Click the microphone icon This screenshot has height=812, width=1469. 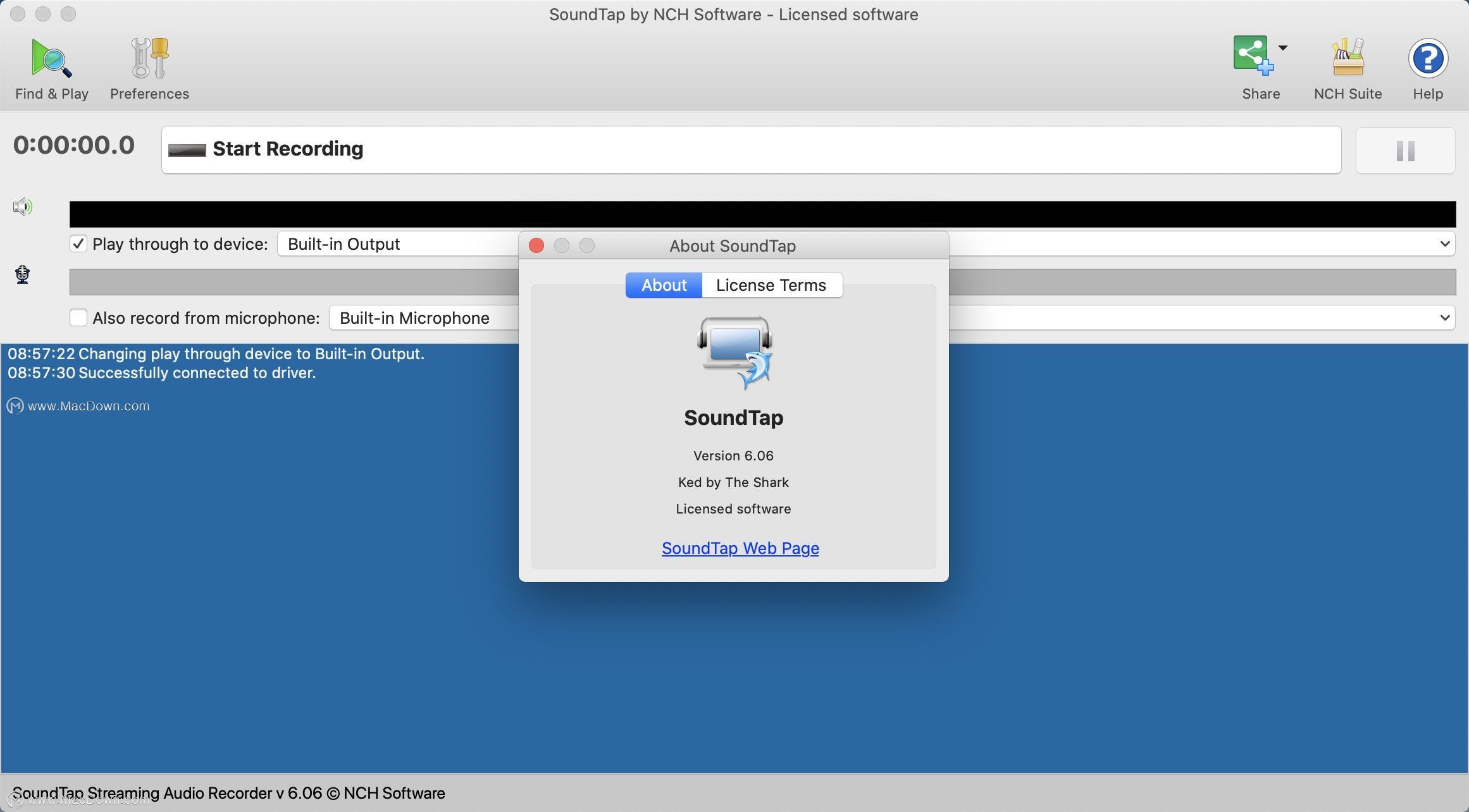pyautogui.click(x=23, y=274)
